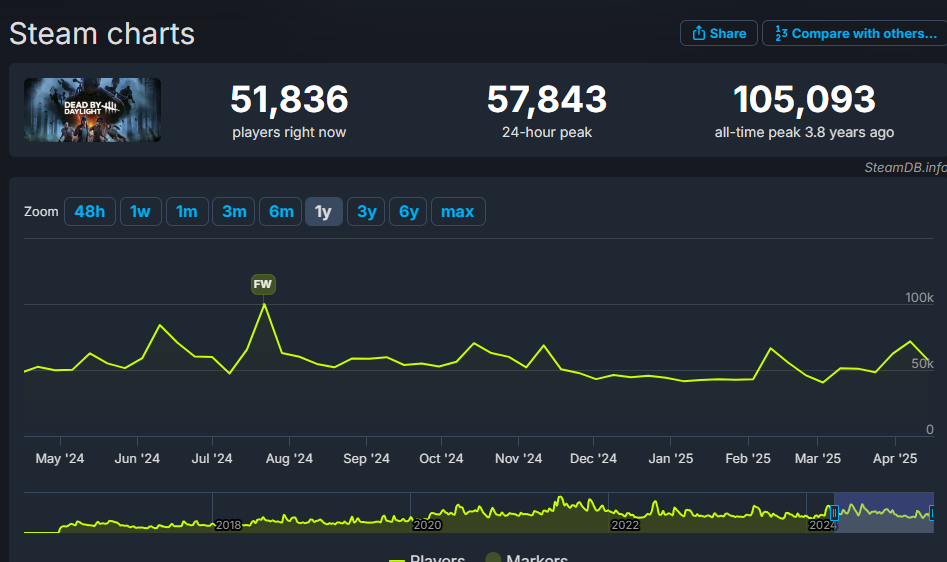The image size is (947, 562).
Task: Set zoom to 3m
Action: click(234, 211)
